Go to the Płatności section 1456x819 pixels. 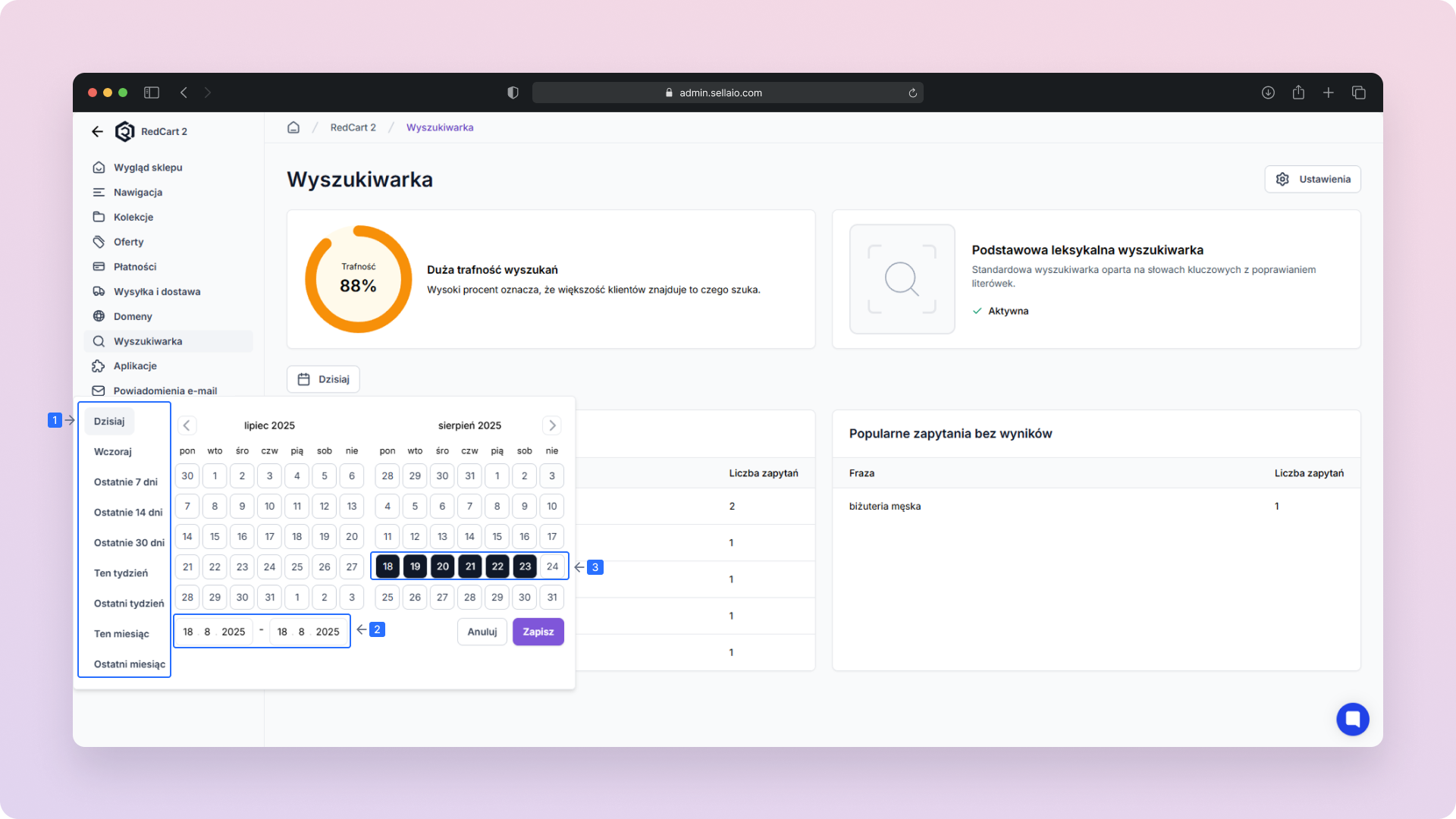[134, 267]
